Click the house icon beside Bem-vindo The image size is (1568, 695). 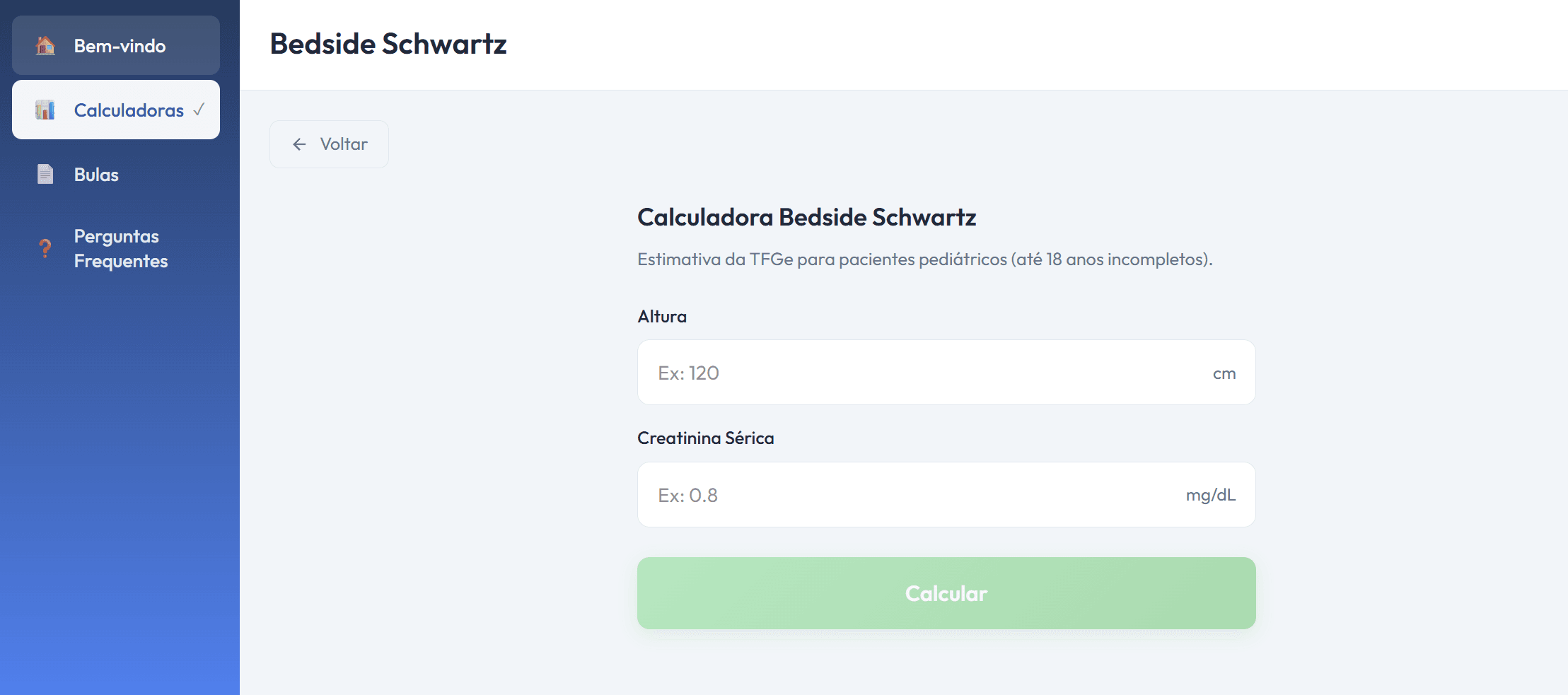(45, 46)
